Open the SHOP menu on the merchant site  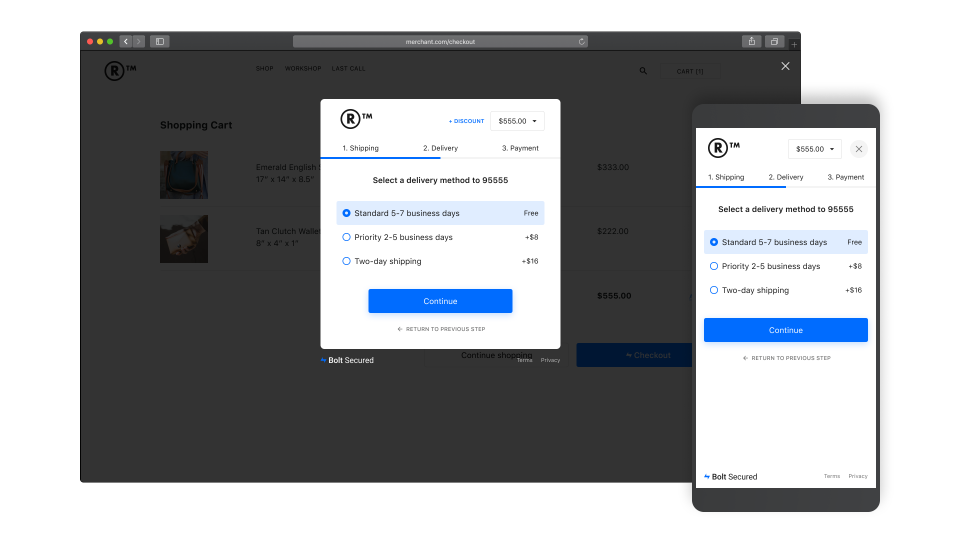[264, 69]
